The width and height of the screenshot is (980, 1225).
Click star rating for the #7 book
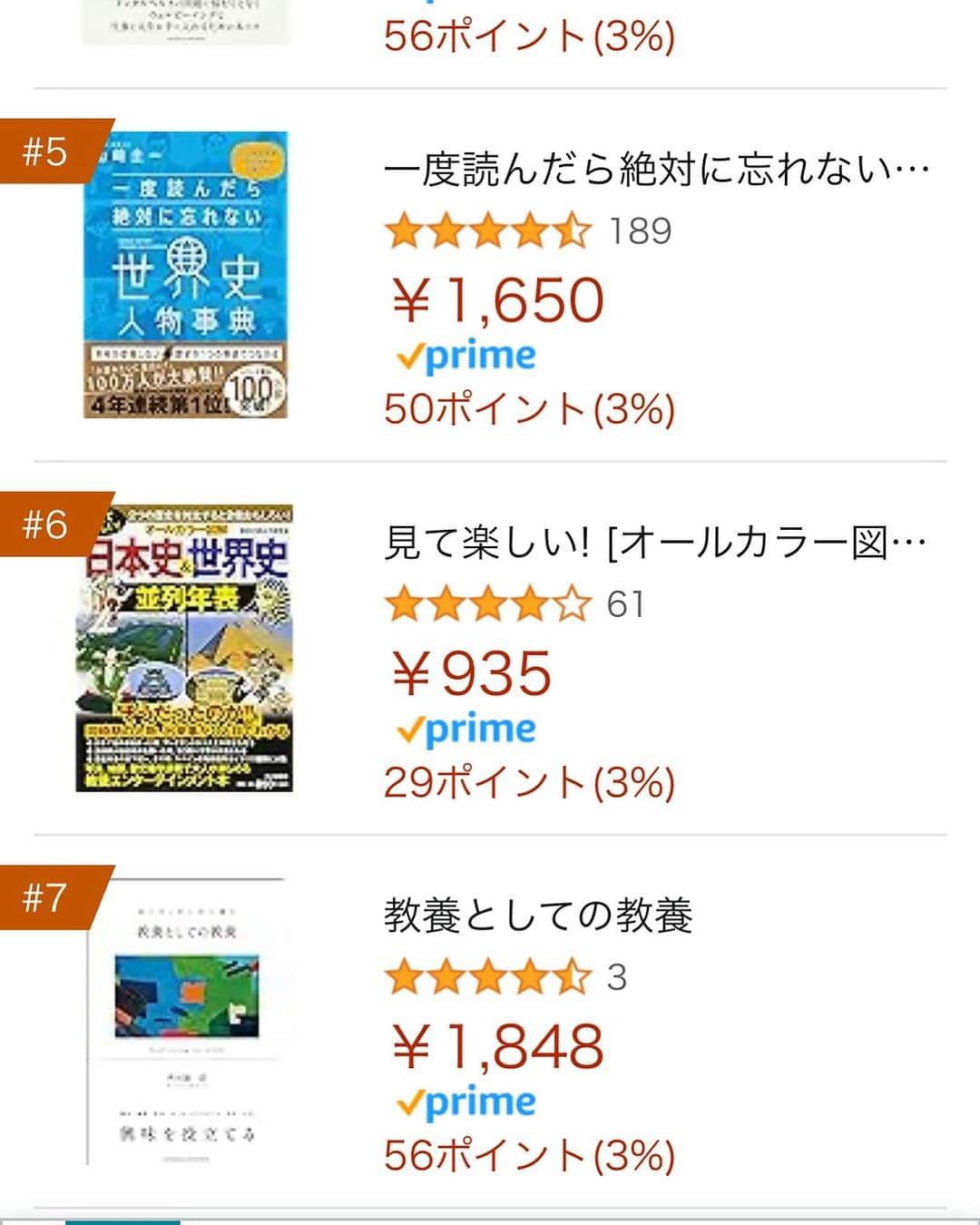tap(488, 977)
